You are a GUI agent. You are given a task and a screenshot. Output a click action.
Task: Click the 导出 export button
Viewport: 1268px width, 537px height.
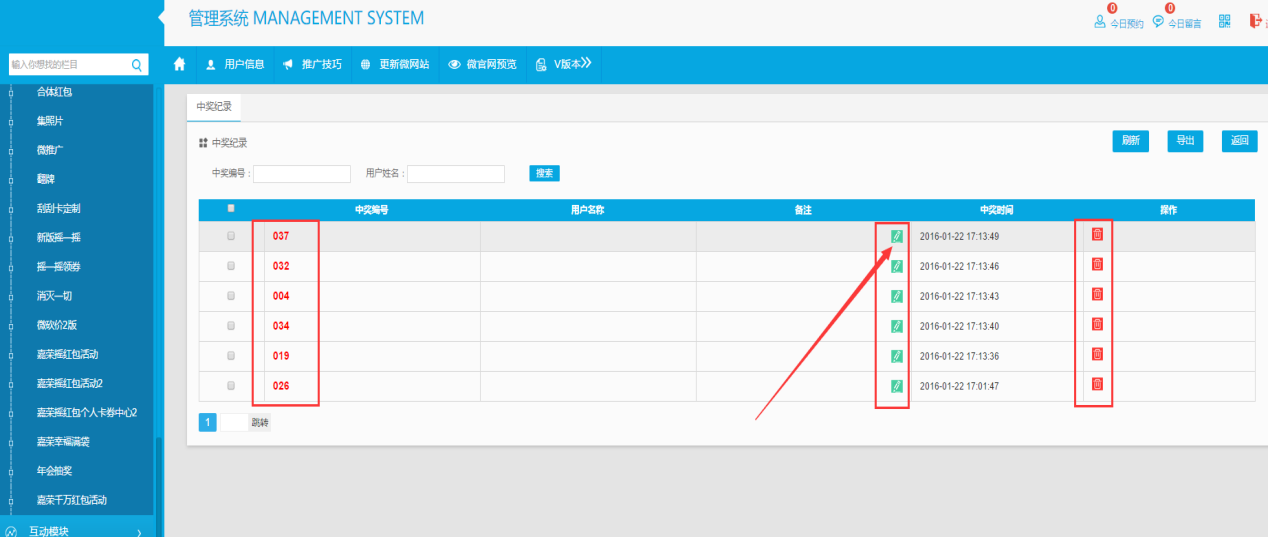click(1185, 141)
